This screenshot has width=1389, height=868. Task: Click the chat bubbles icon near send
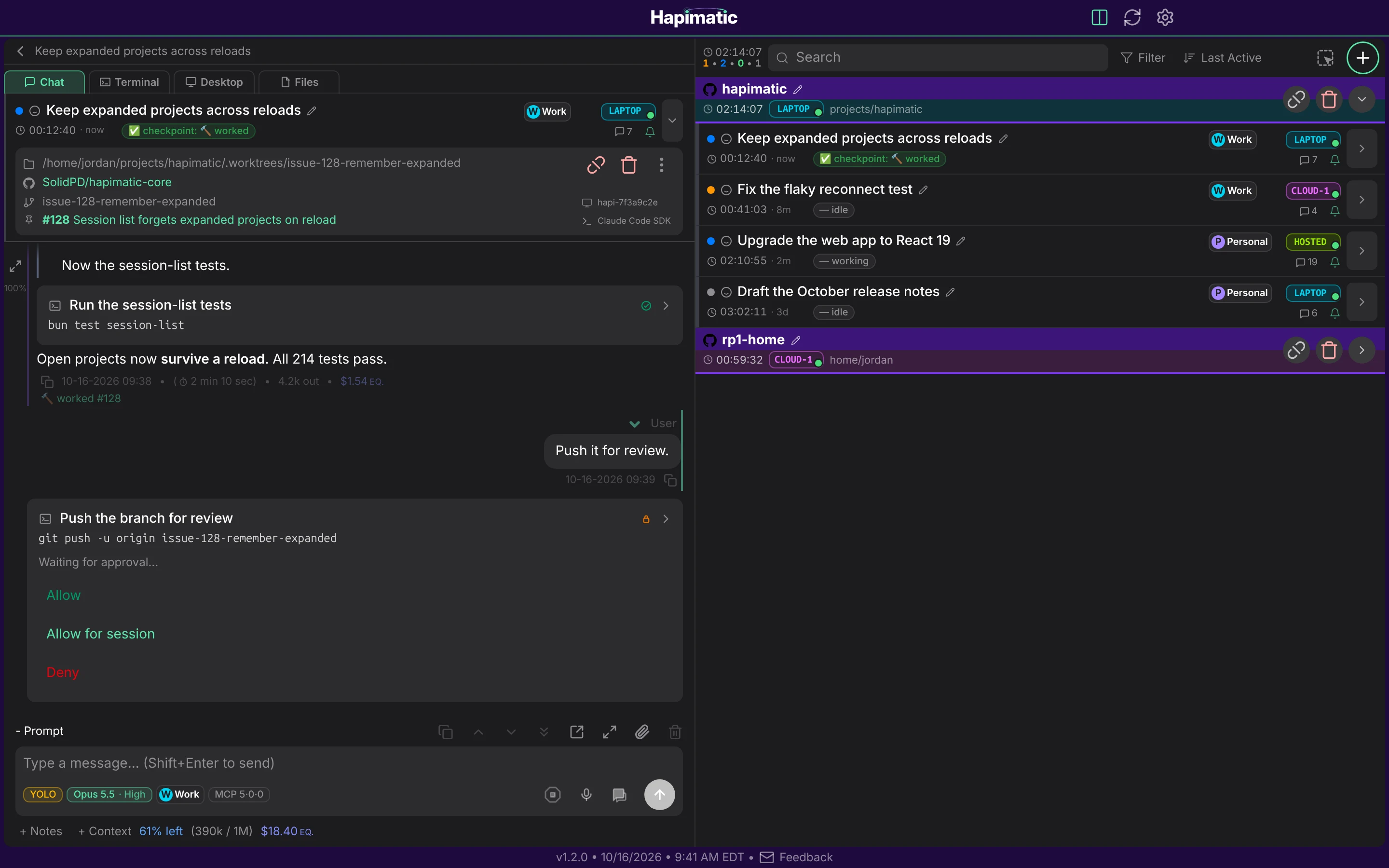(x=619, y=795)
